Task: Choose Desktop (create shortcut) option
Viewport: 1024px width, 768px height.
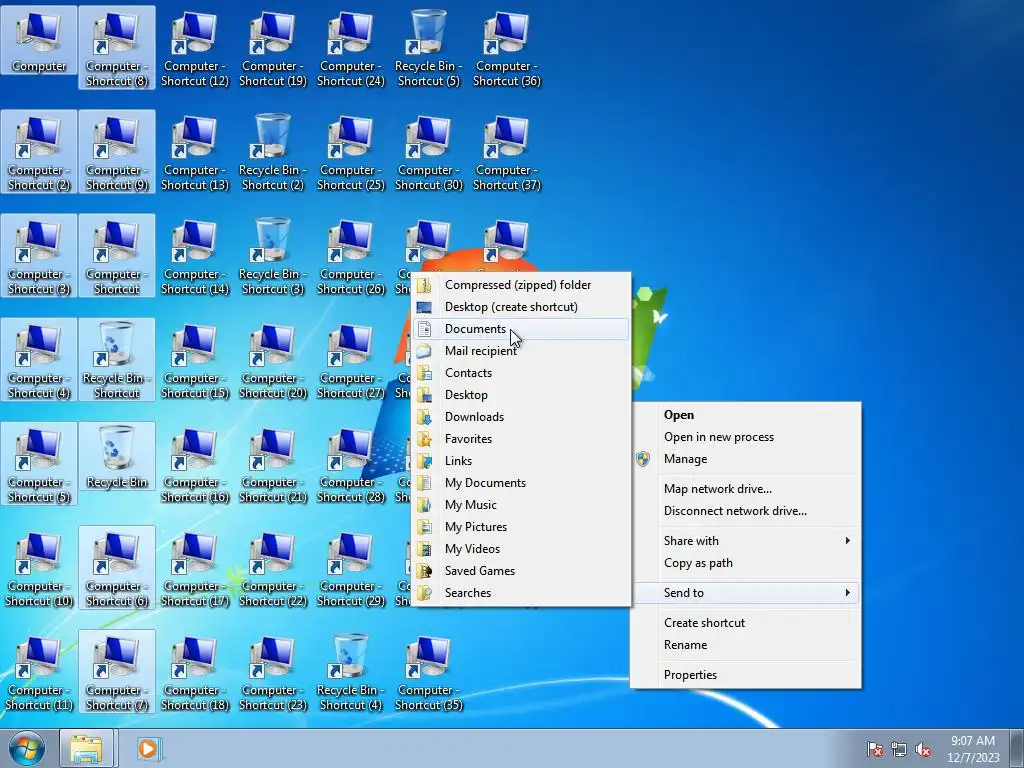Action: pos(520,307)
